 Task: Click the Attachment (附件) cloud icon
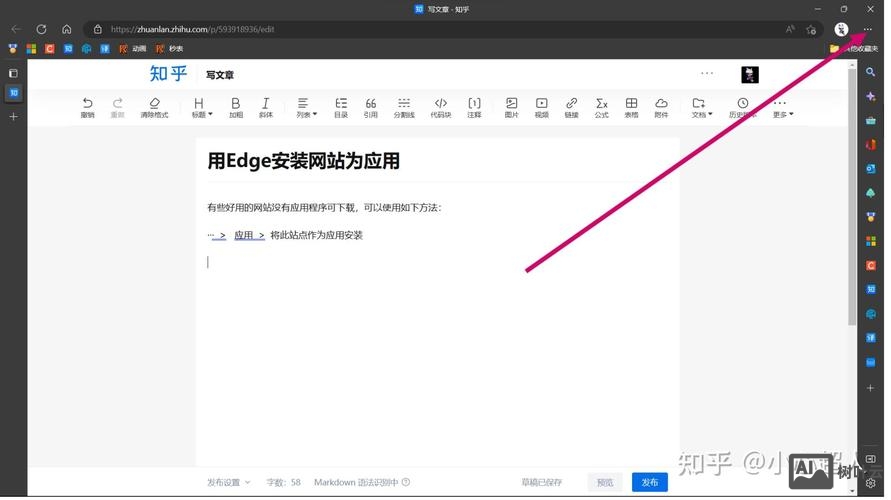click(661, 107)
